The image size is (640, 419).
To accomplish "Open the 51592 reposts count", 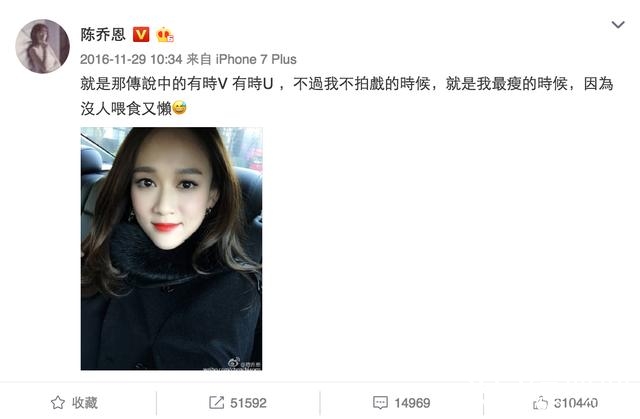I will click(x=248, y=403).
